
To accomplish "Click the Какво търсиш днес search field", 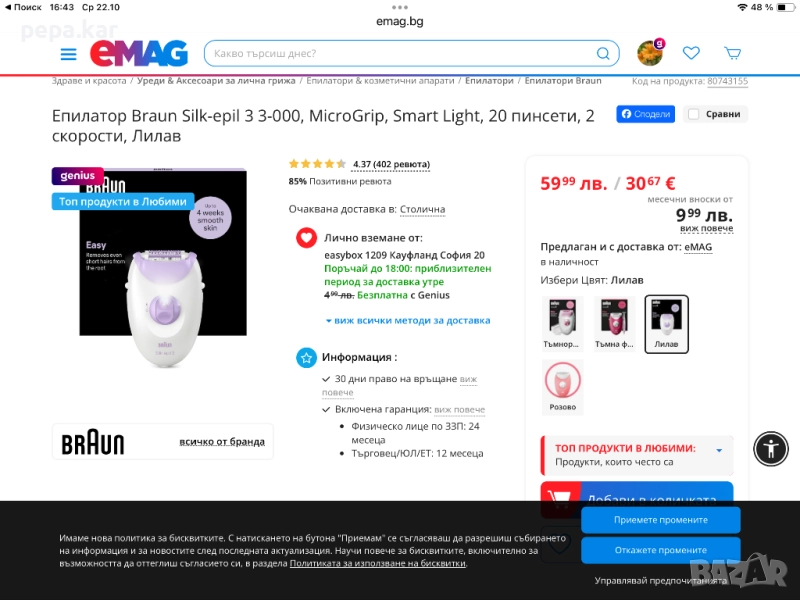I will click(x=403, y=54).
